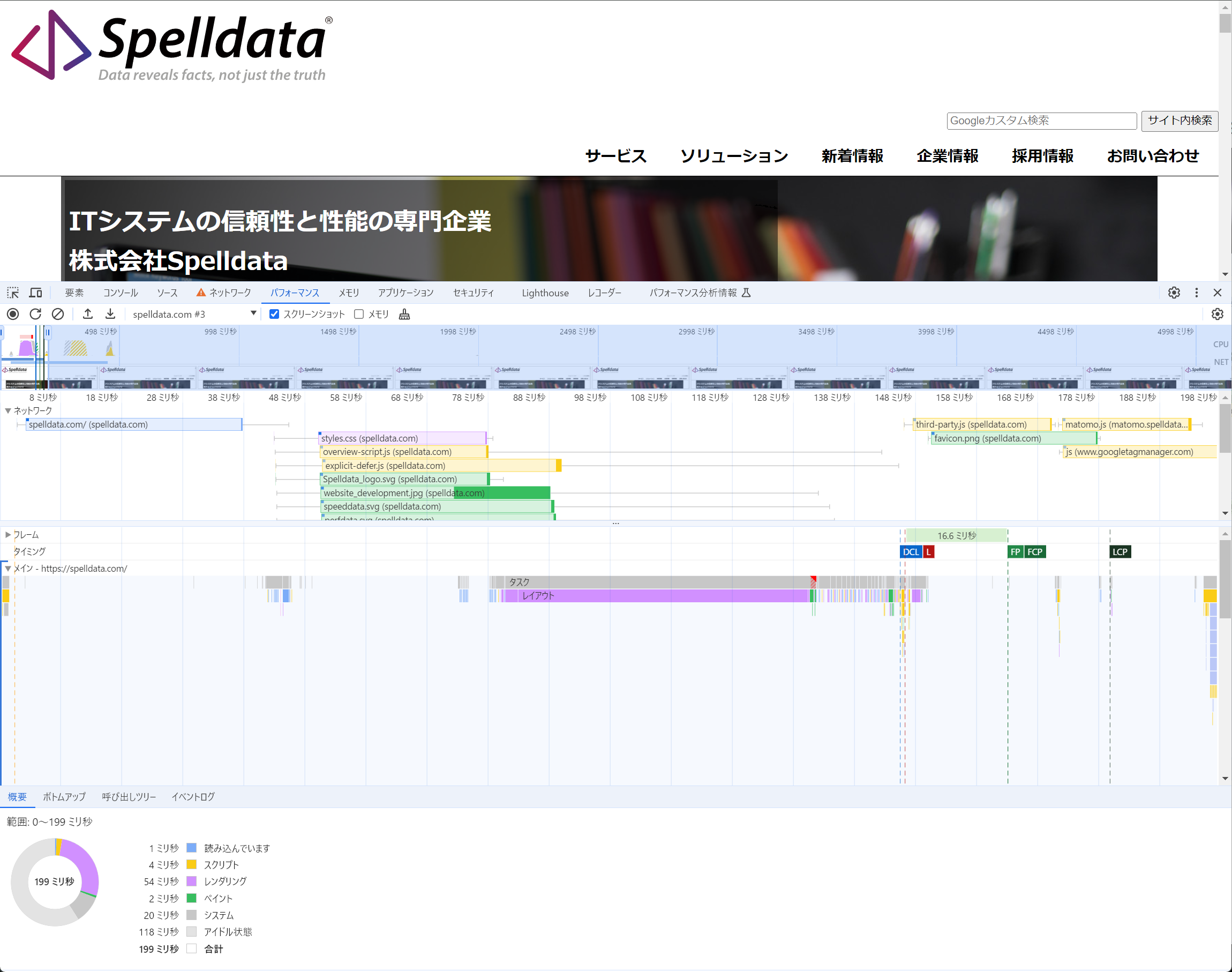Open the 要素 tab
This screenshot has width=1232, height=972.
[74, 293]
